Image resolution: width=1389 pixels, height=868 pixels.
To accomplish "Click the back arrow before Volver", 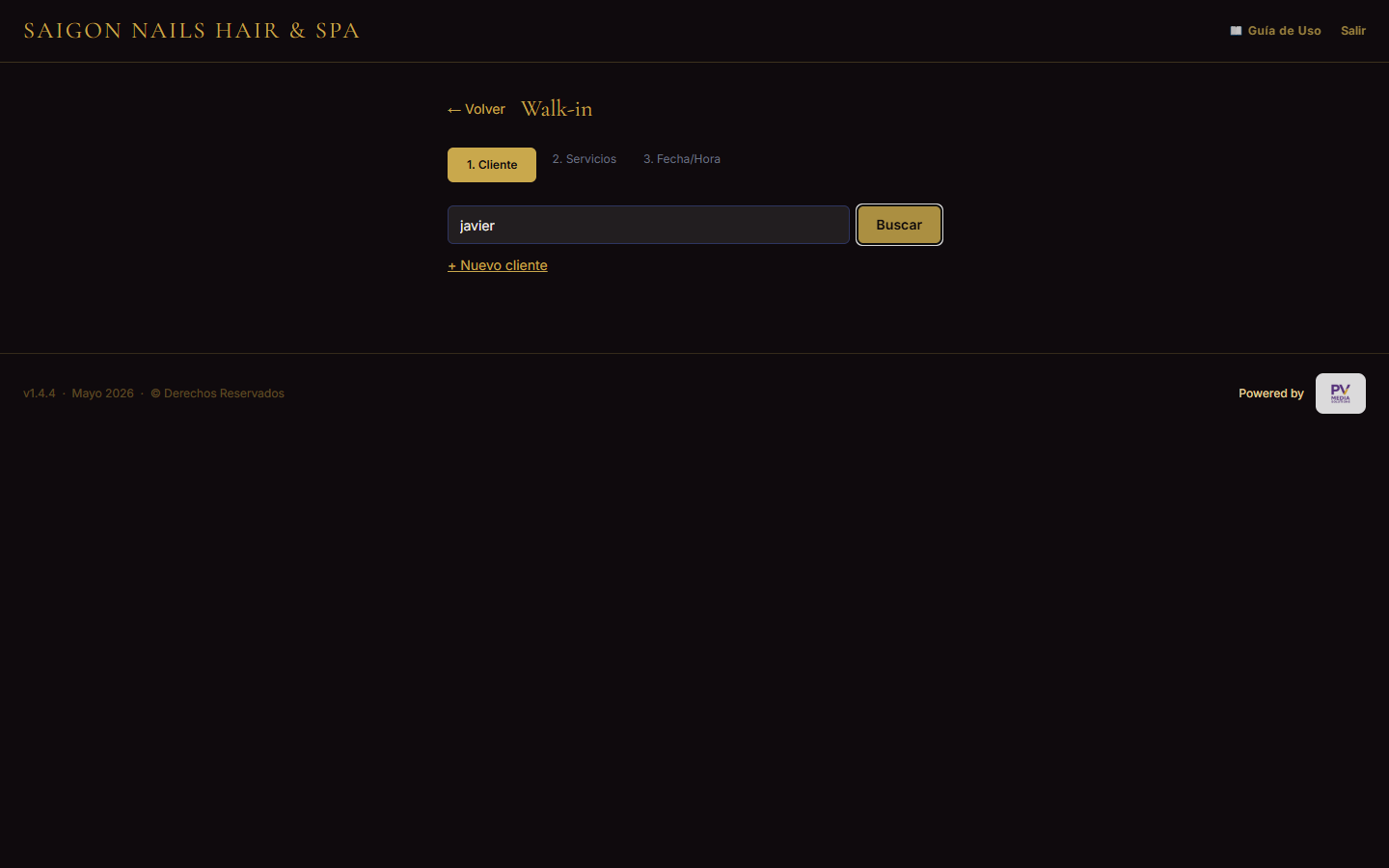I will (454, 110).
